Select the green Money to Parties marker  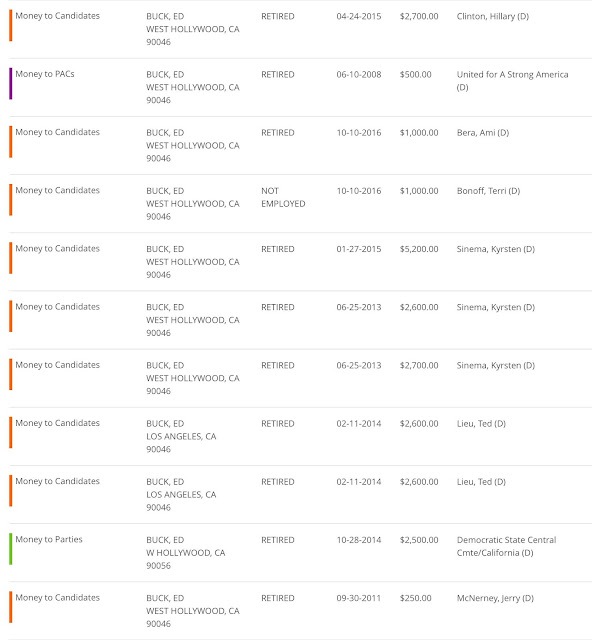coord(11,549)
